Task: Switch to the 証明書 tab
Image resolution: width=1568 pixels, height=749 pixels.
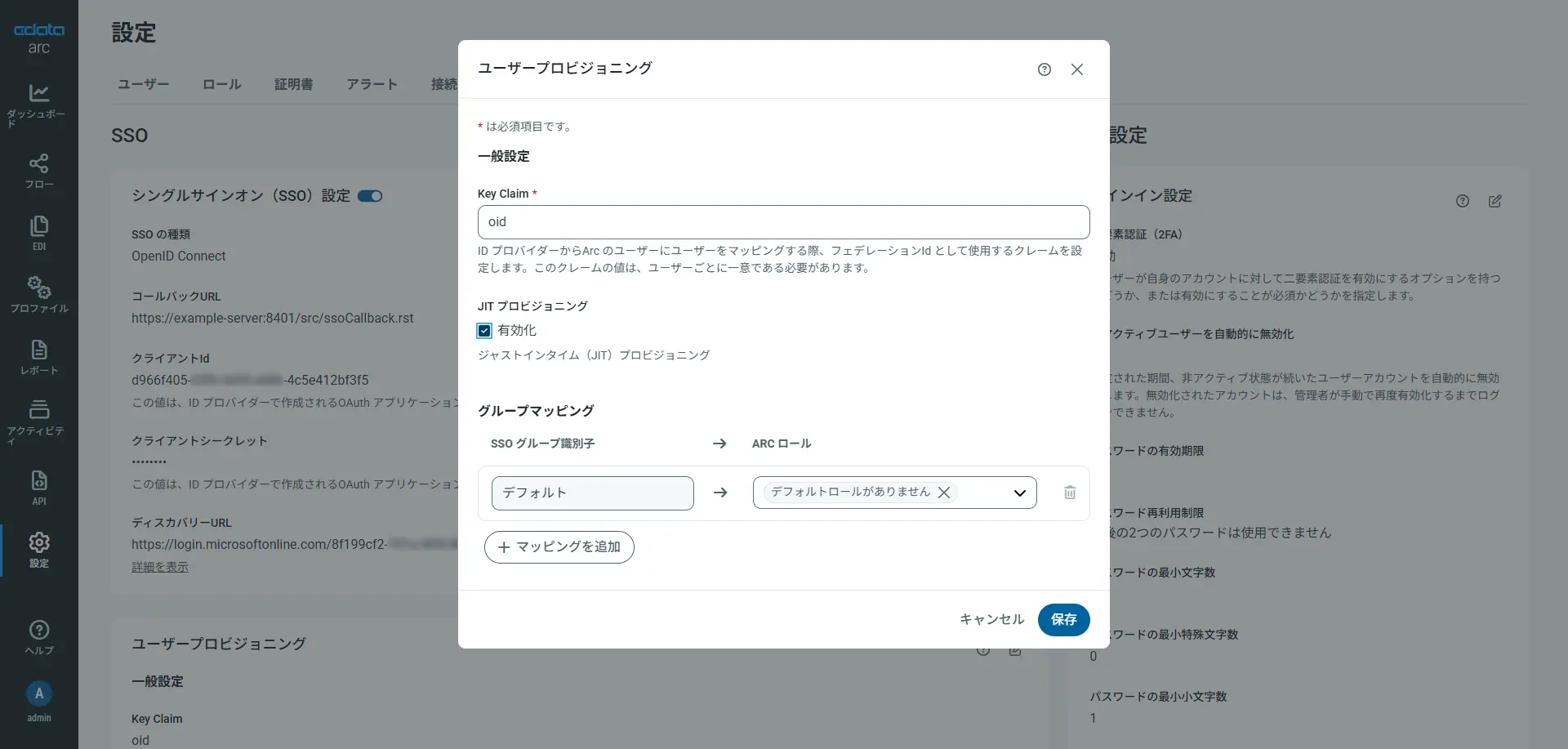Action: click(x=293, y=84)
